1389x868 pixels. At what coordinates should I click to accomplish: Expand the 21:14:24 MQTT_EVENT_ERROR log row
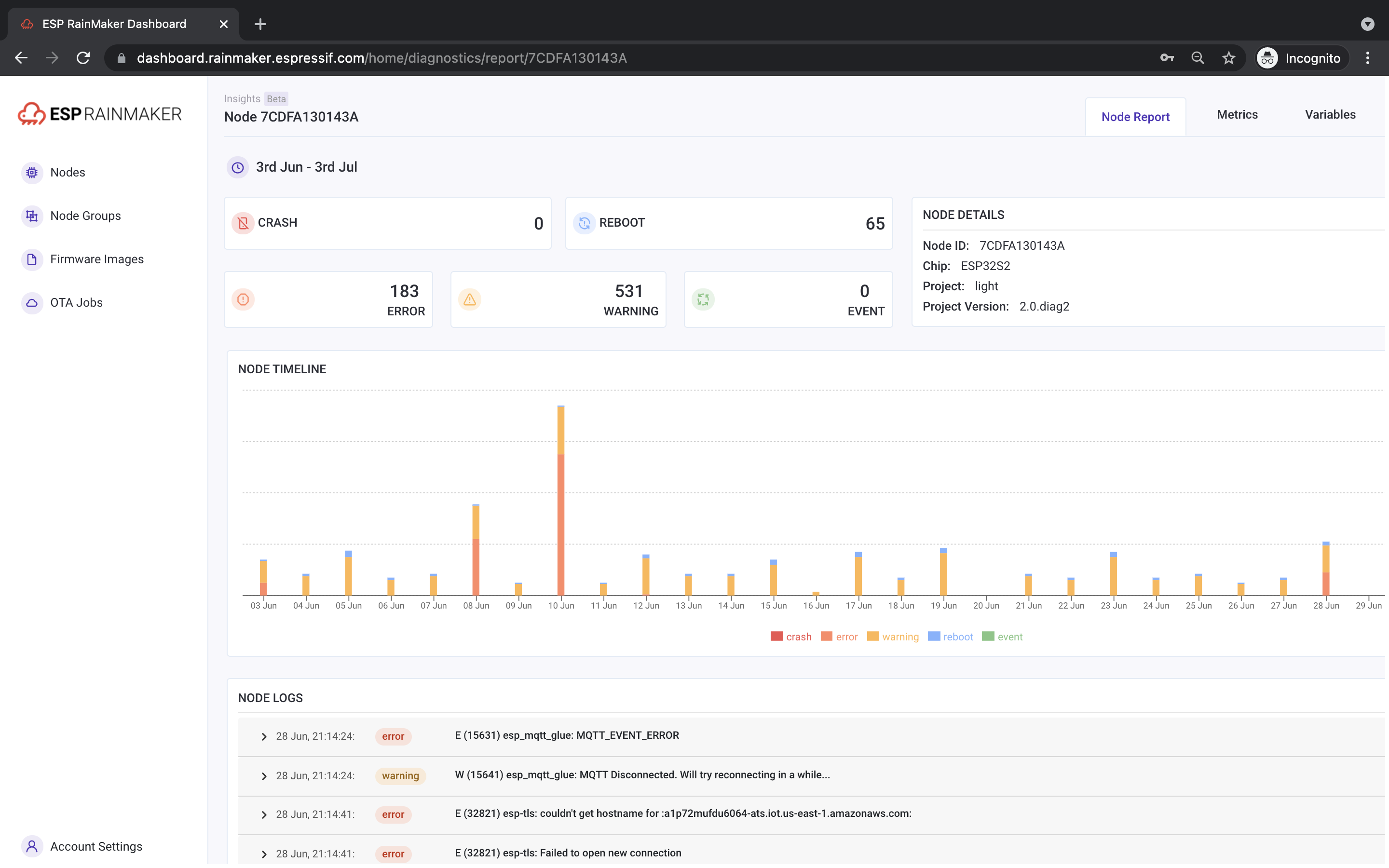click(264, 736)
